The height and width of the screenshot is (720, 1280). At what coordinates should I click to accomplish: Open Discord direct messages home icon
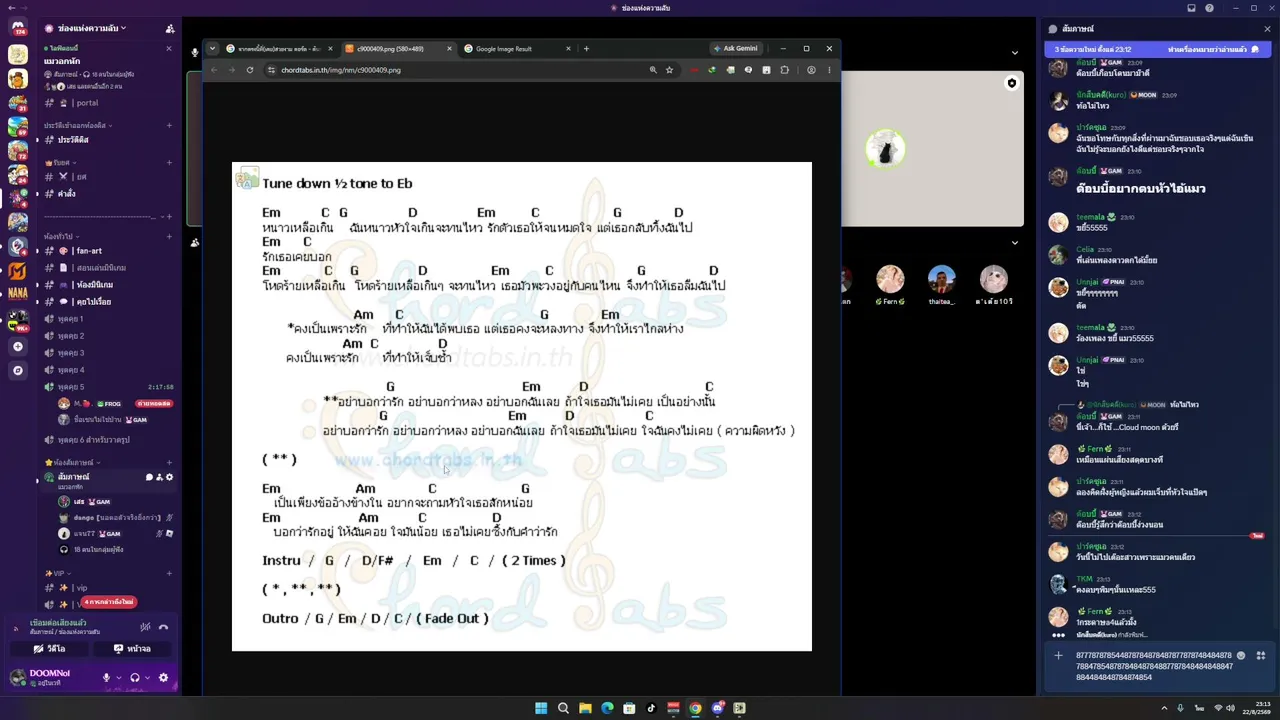tap(18, 27)
